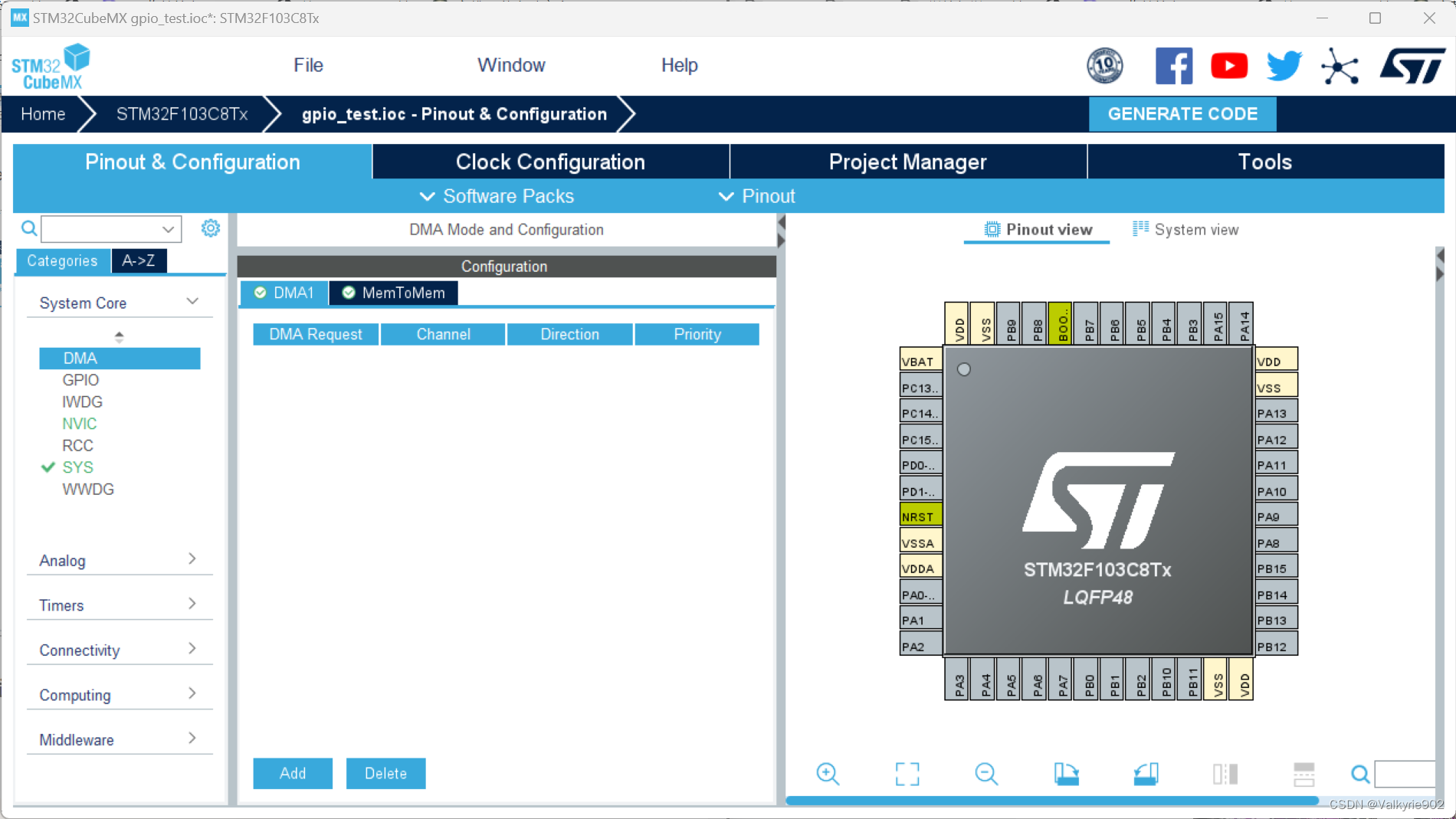Open the YouTube channel link
Screen dimensions: 1456x819
(1228, 65)
